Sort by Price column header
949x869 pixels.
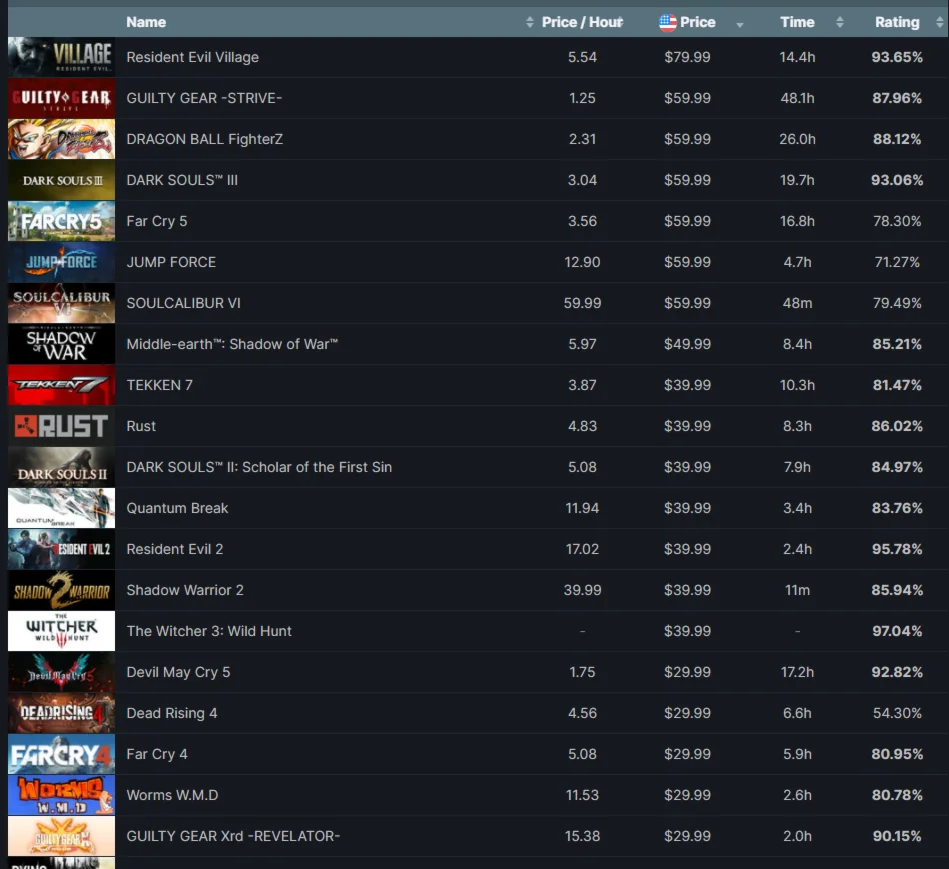coord(697,22)
